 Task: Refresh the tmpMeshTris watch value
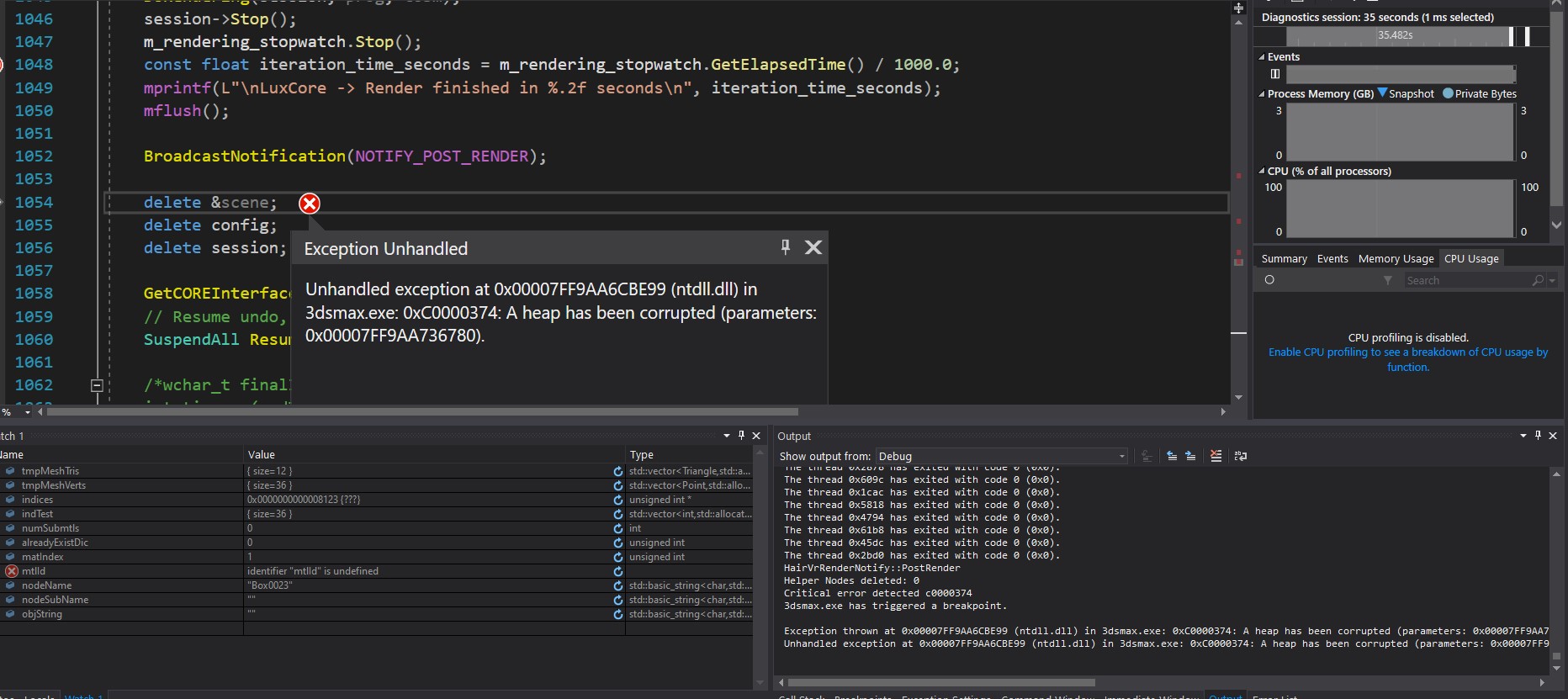[618, 472]
